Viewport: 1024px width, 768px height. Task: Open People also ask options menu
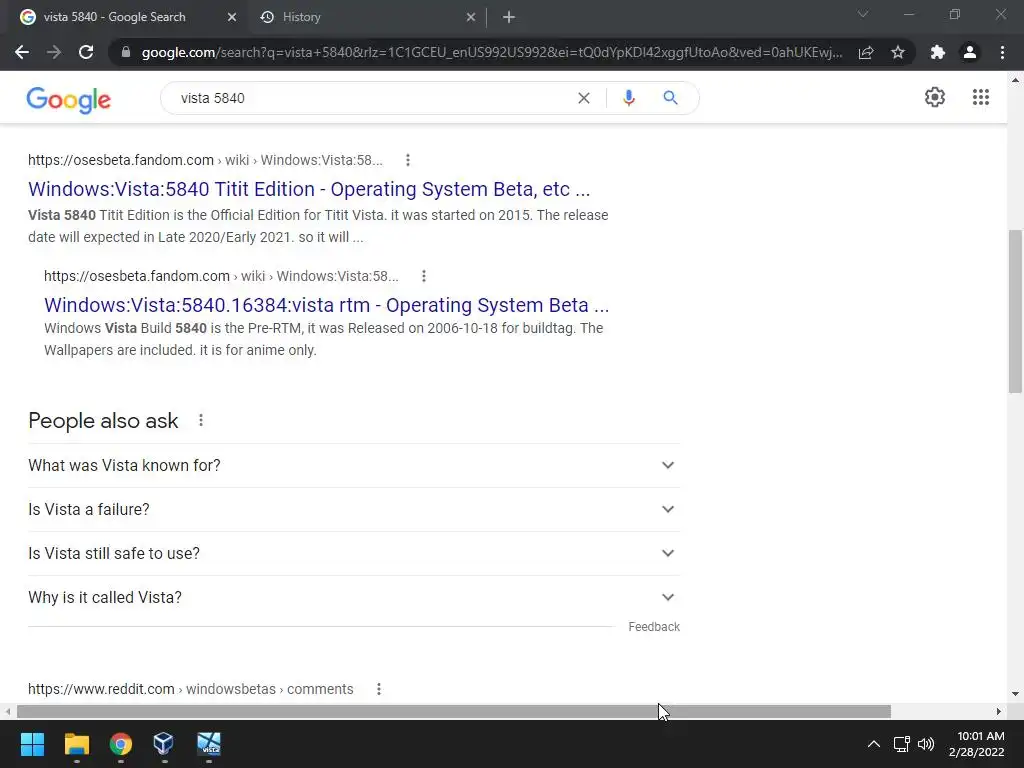201,421
